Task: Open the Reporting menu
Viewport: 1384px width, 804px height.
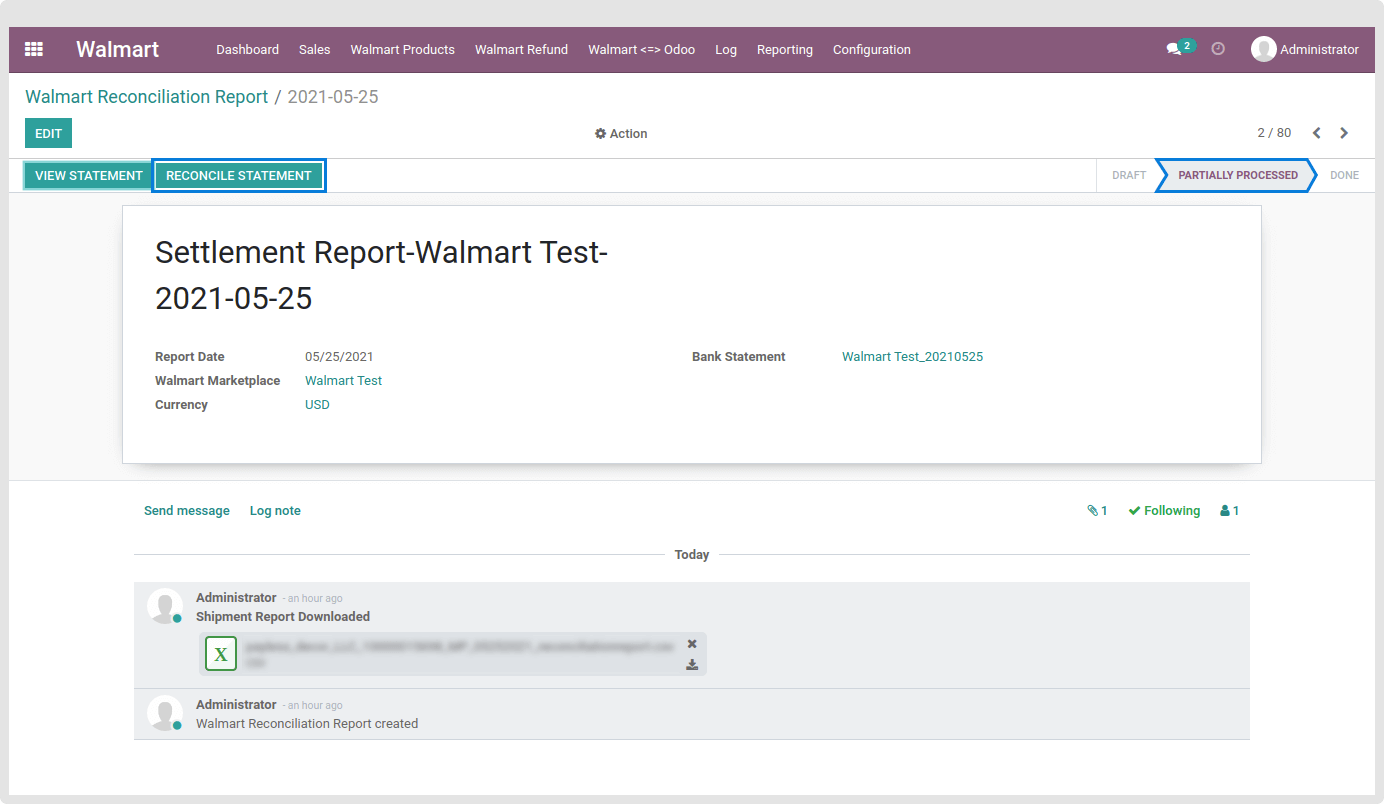Action: tap(785, 49)
